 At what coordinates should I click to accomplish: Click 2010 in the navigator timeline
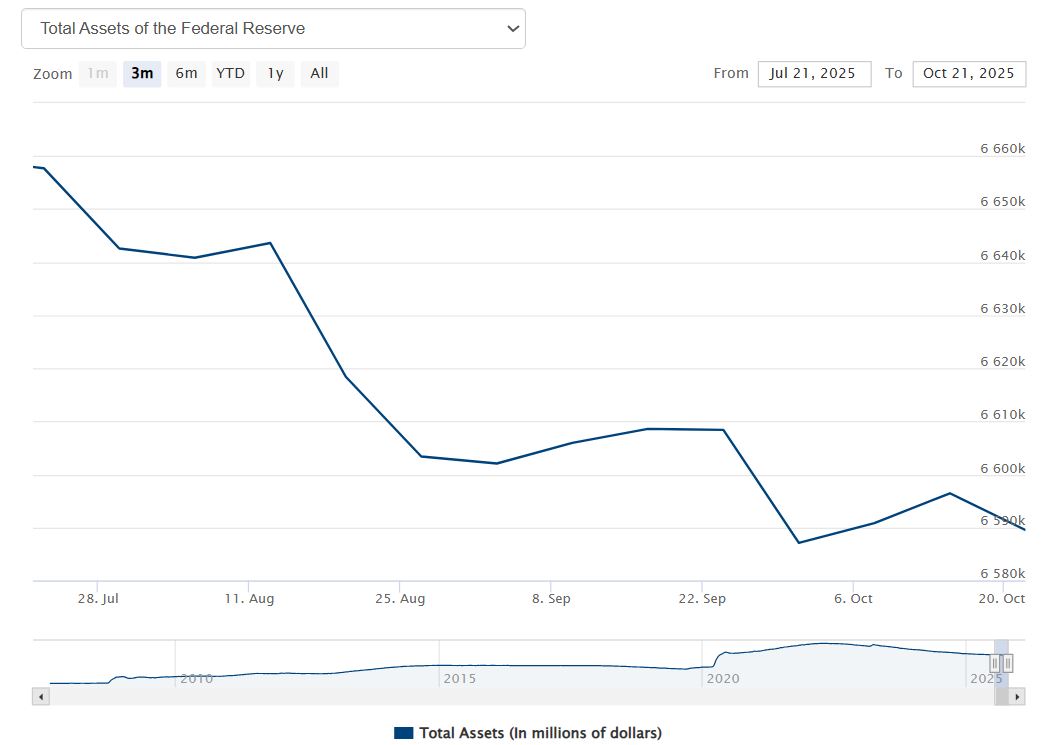[x=196, y=678]
